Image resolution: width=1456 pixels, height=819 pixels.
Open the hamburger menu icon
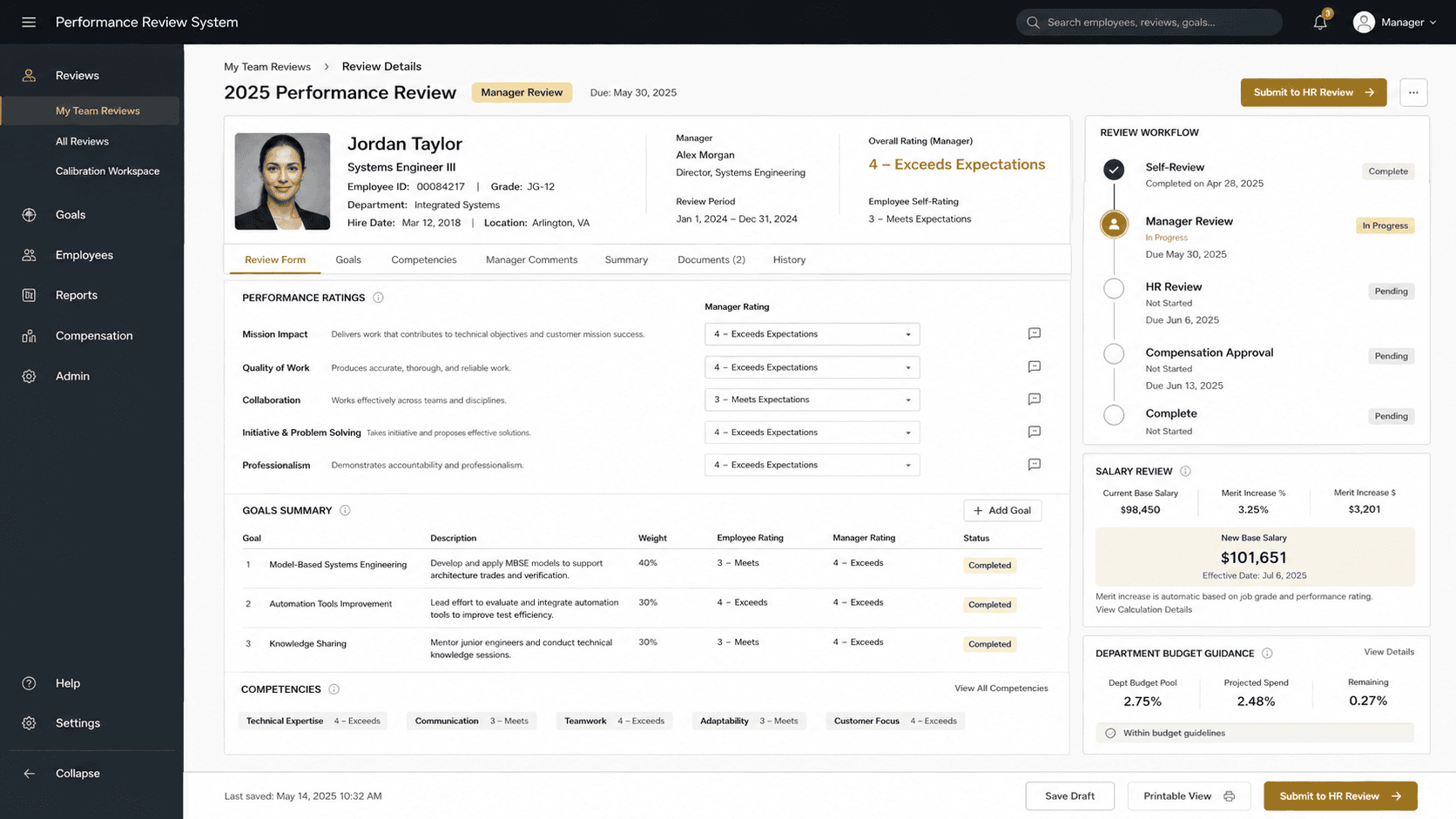(x=29, y=22)
